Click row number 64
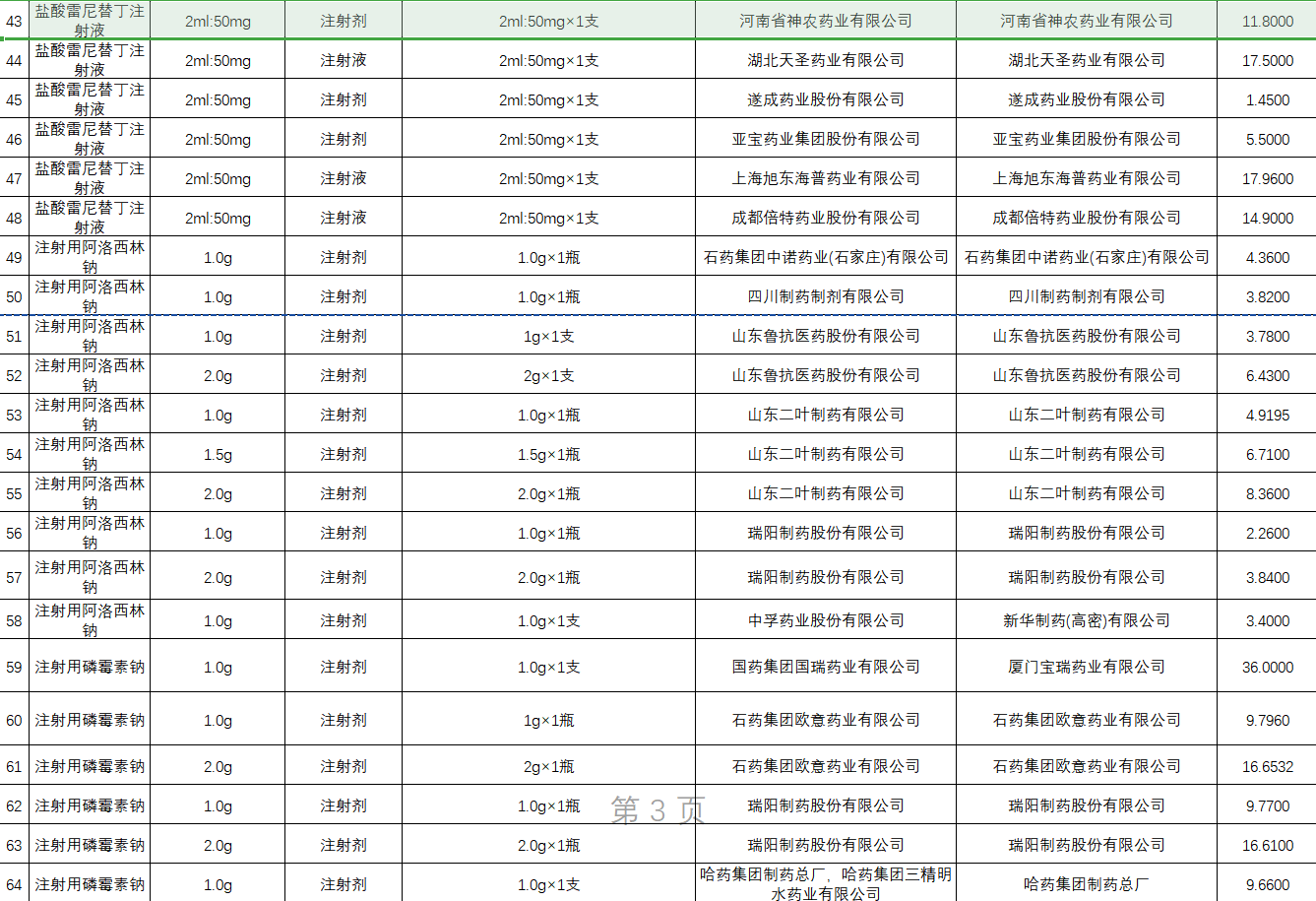The width and height of the screenshot is (1316, 901). [14, 884]
